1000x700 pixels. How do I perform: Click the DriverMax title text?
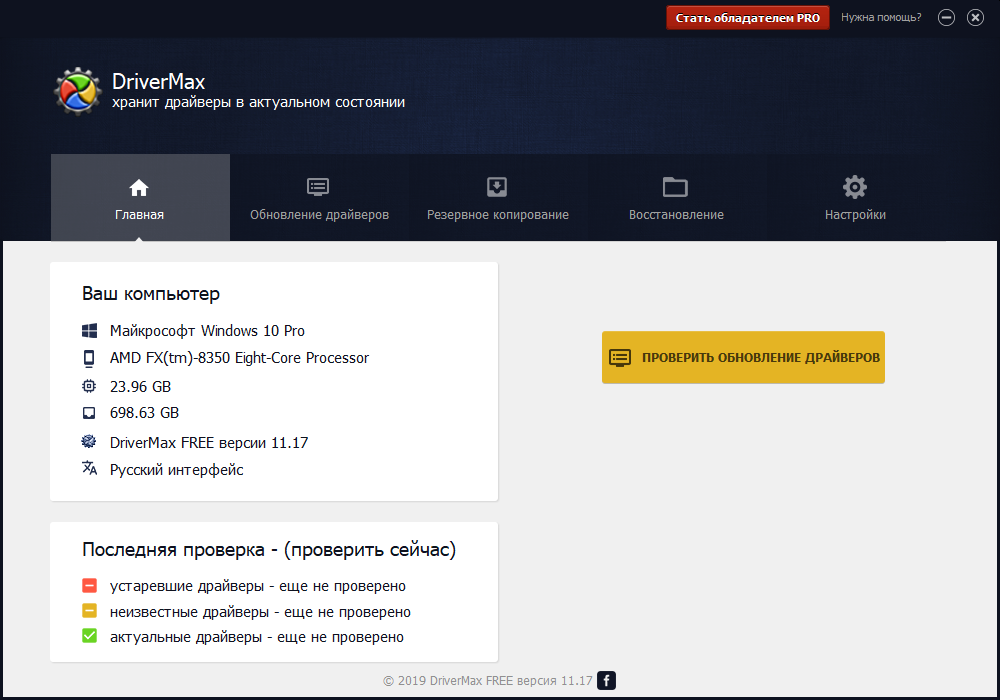pyautogui.click(x=158, y=81)
